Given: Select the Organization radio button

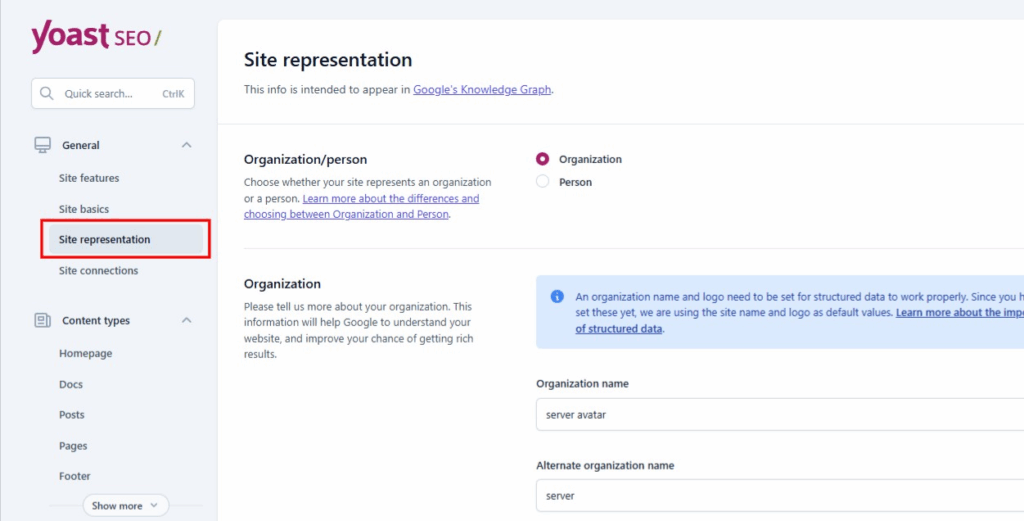Looking at the screenshot, I should [542, 159].
